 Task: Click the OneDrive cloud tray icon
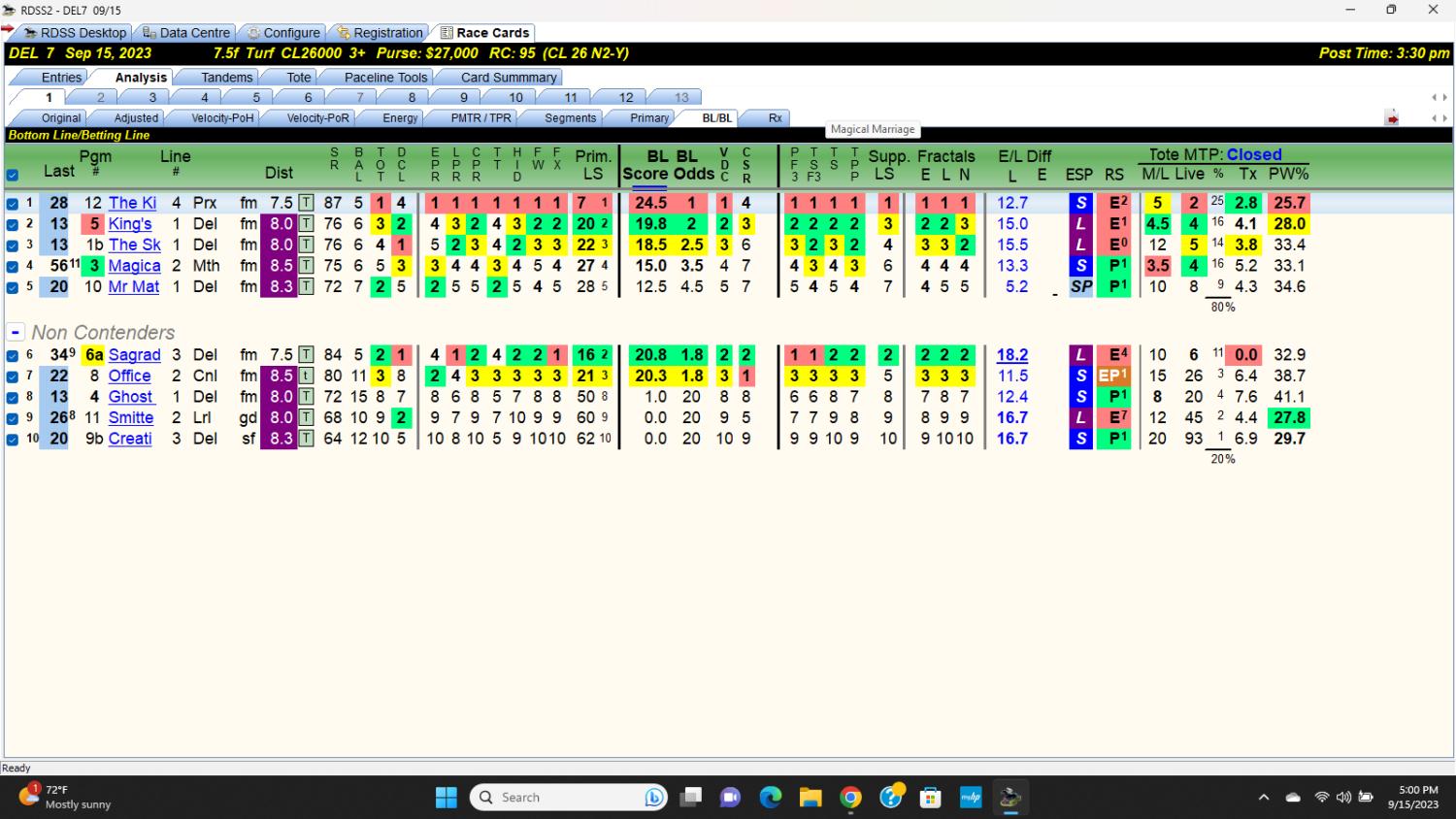(x=1293, y=798)
